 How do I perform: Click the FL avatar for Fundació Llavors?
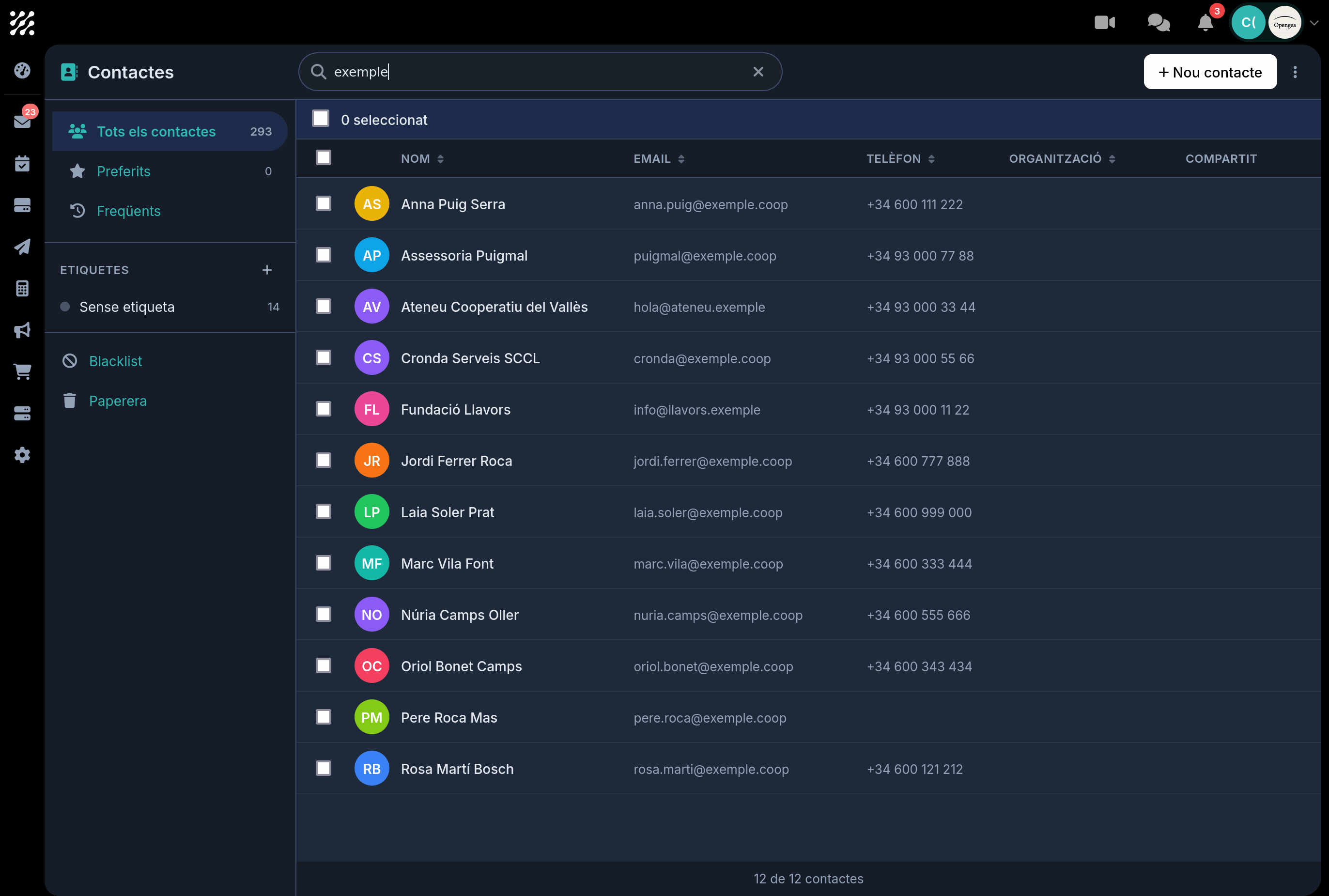[x=372, y=409]
